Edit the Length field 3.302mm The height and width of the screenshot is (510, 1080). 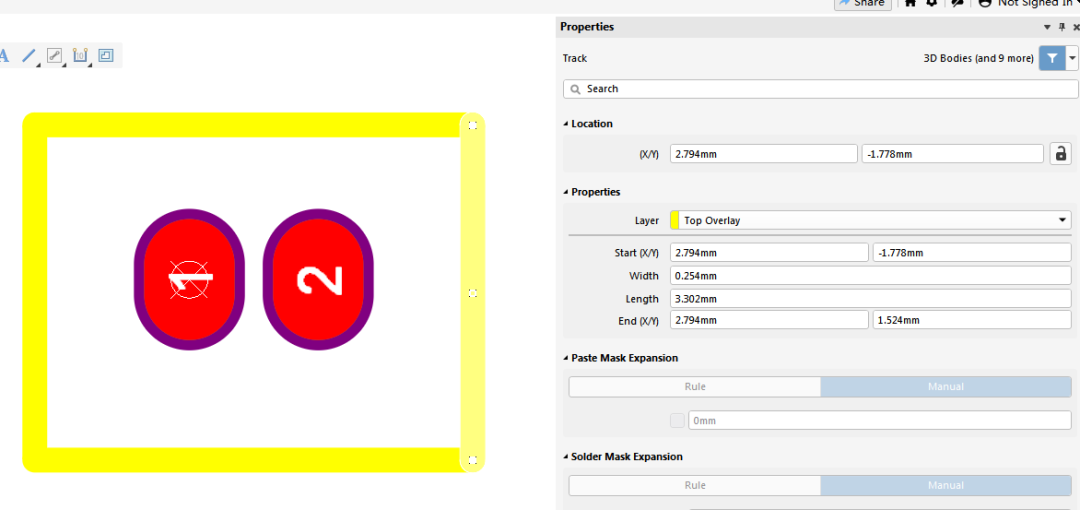871,299
